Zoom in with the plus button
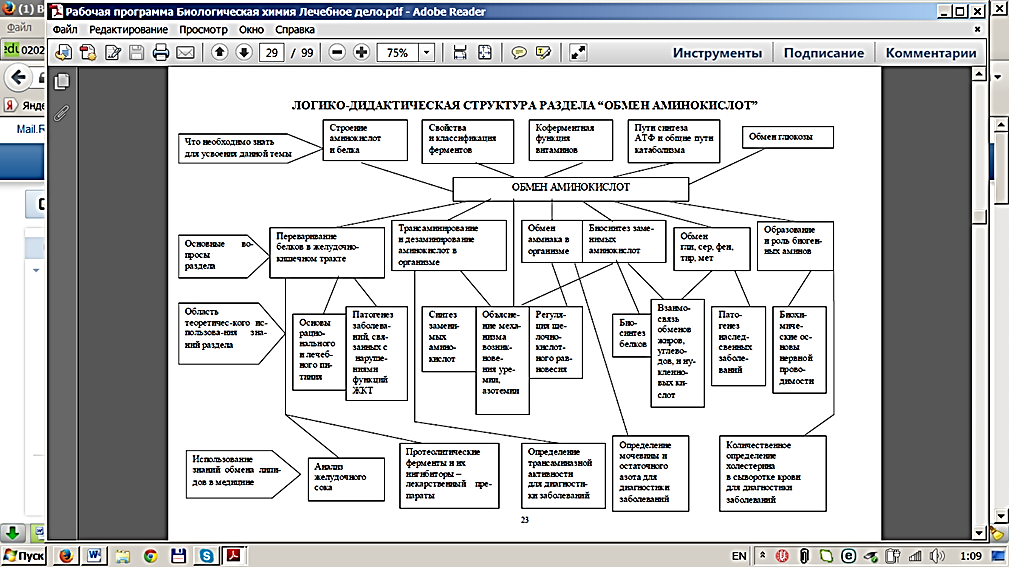 [361, 53]
